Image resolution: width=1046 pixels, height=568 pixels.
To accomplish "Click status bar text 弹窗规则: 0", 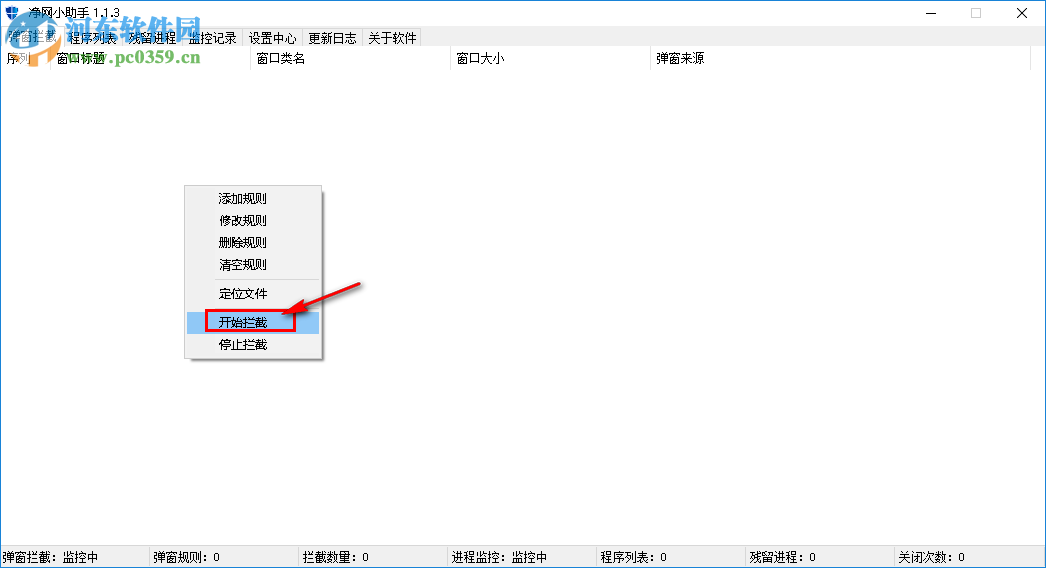I will point(186,557).
